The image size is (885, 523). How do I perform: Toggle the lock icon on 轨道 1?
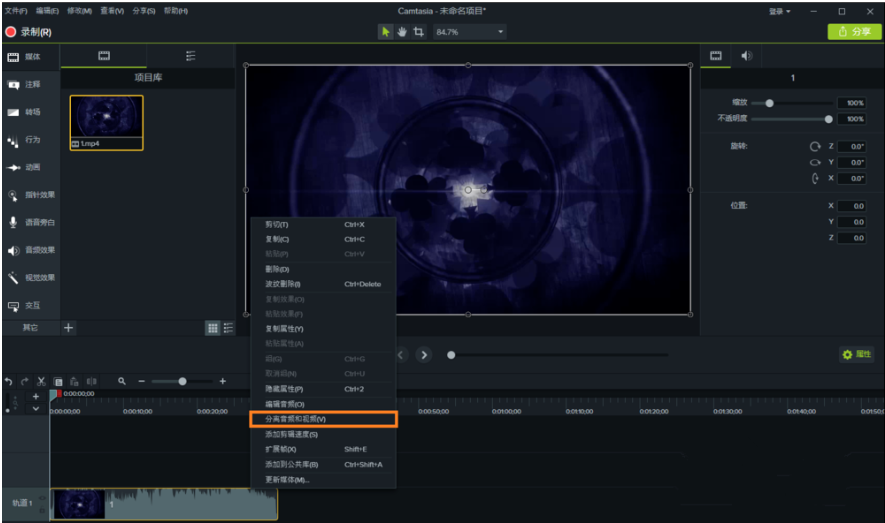point(42,510)
